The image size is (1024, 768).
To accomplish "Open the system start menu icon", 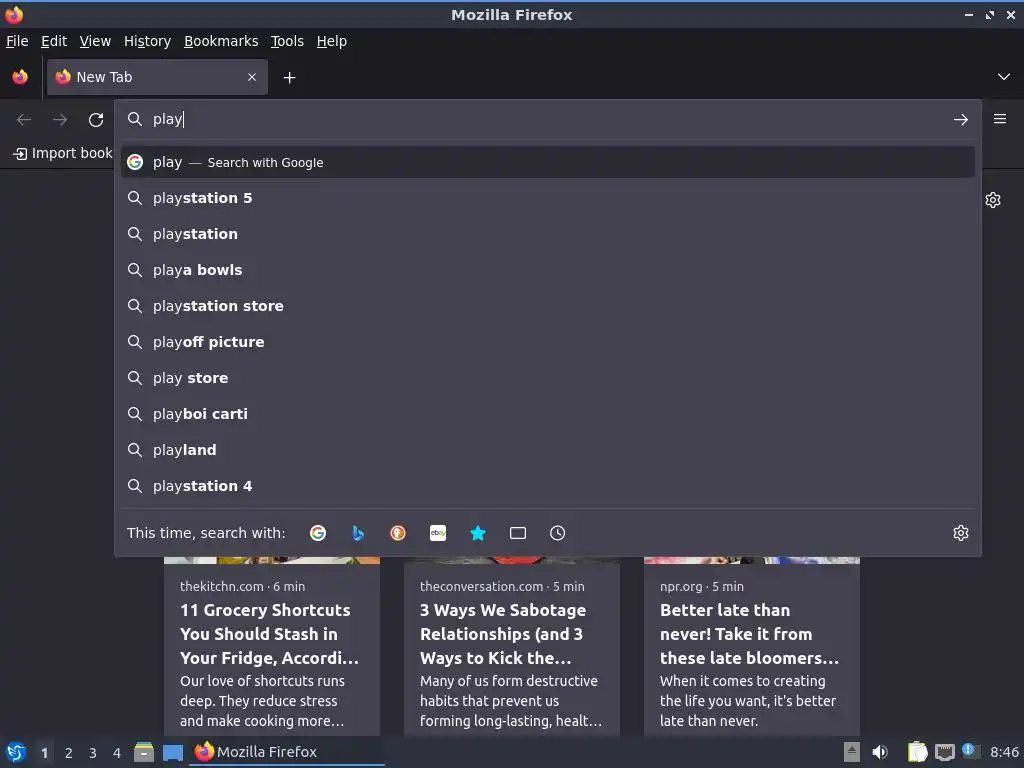I will (x=16, y=752).
